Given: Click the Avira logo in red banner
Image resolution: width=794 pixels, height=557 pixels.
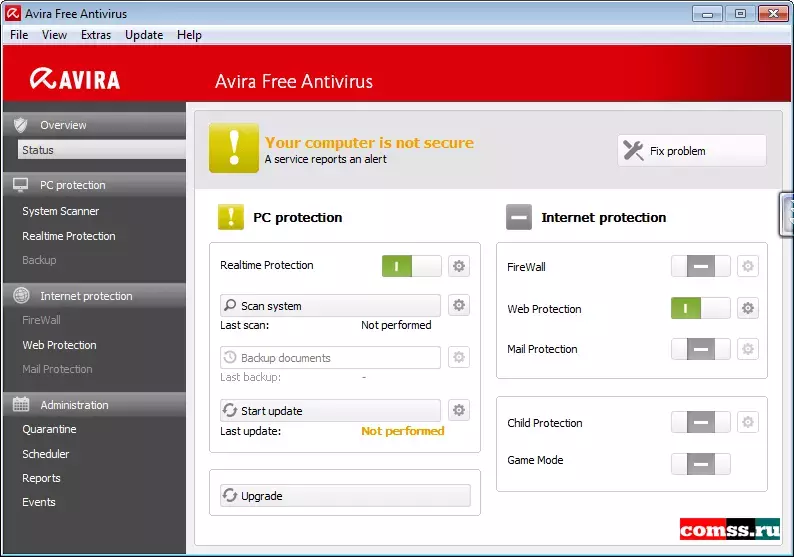Looking at the screenshot, I should point(75,79).
